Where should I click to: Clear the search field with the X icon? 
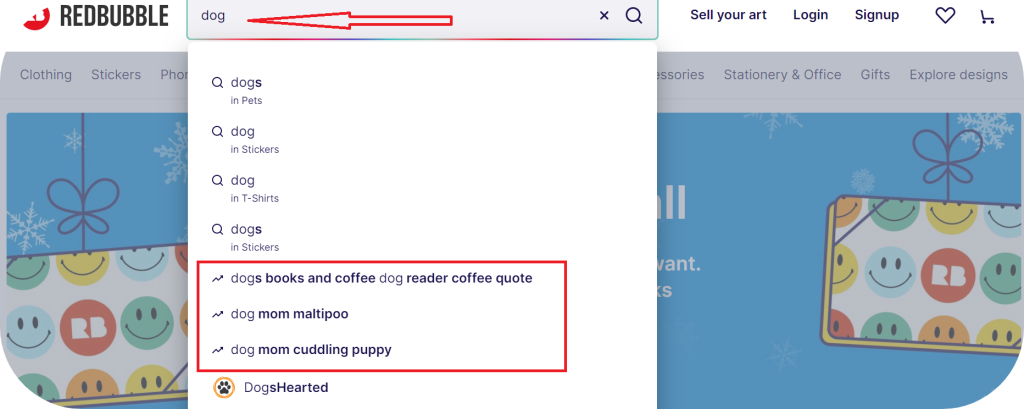tap(604, 16)
